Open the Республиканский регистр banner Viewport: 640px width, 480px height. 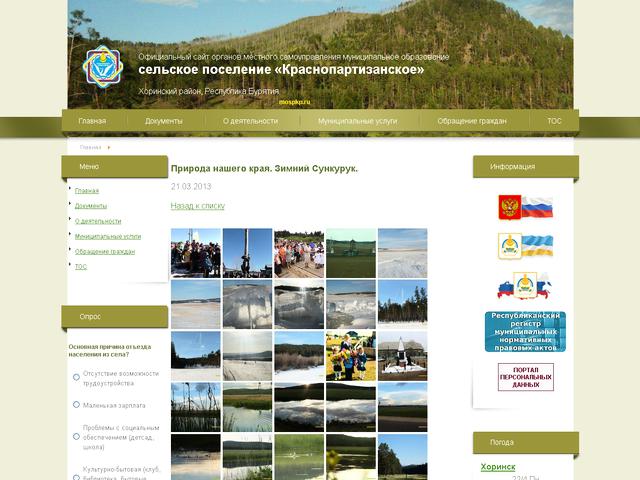[x=525, y=331]
